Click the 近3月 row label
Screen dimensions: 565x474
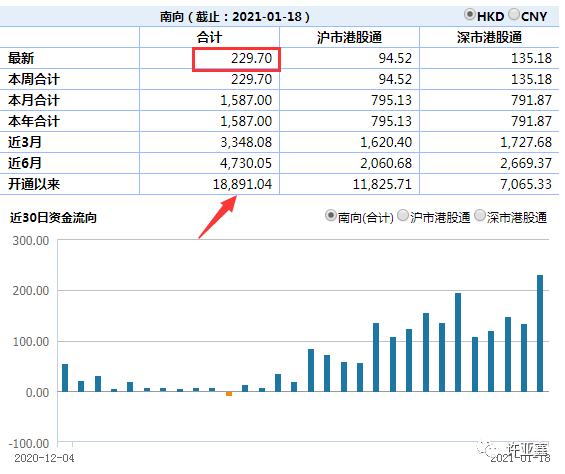(25, 142)
